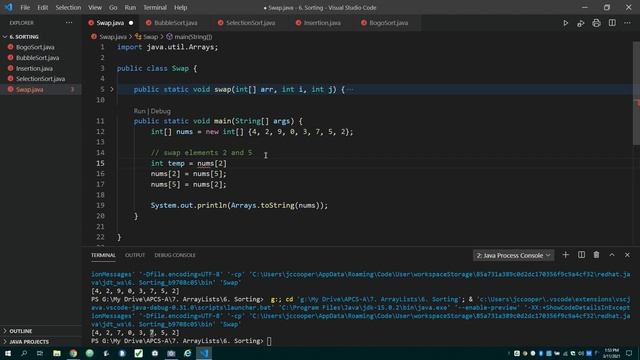Open the View menu
The image size is (640, 360).
(95, 7)
